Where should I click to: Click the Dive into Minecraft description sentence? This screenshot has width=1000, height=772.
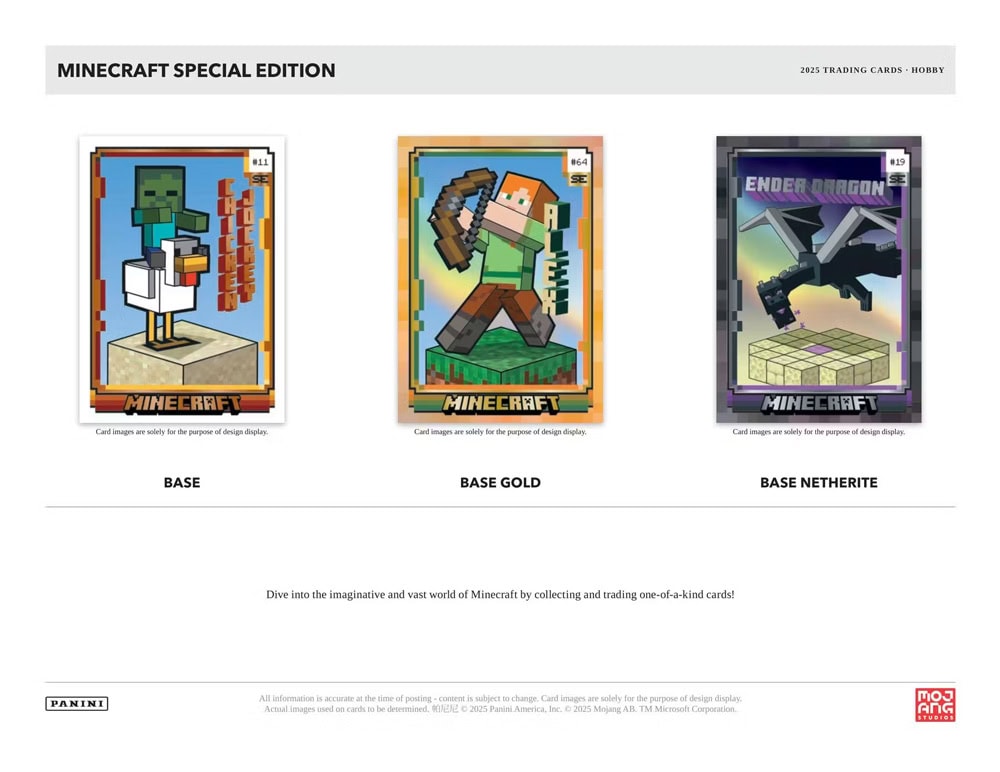[500, 594]
